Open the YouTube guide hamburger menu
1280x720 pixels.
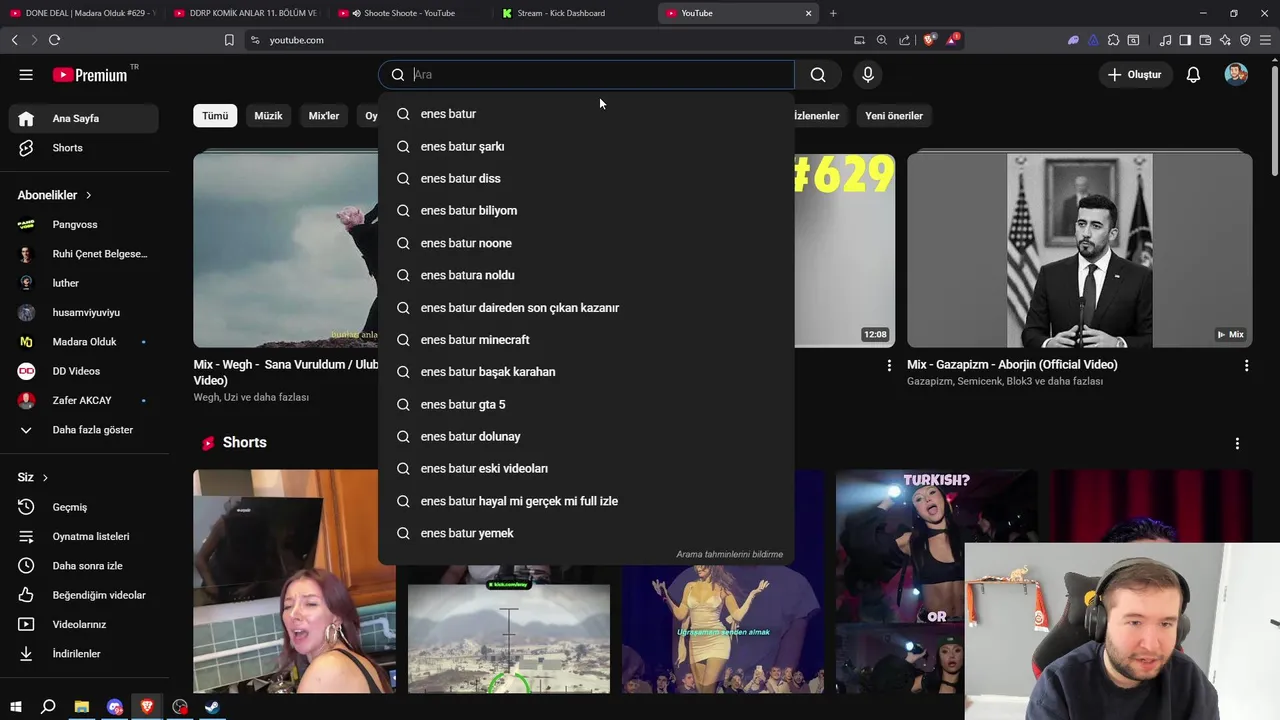click(26, 75)
